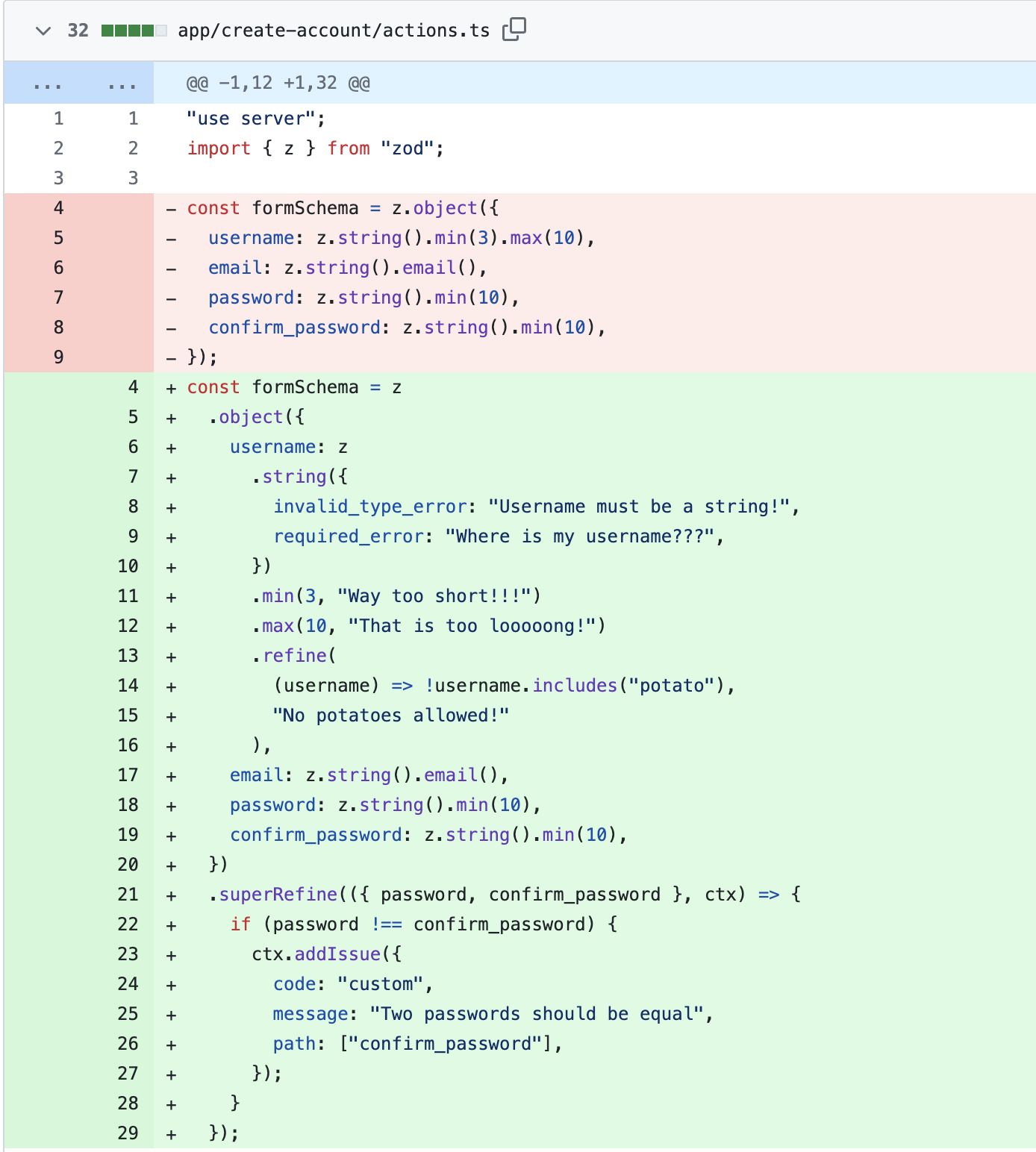
Task: Click added line const formSchema = z
Action: tap(294, 387)
